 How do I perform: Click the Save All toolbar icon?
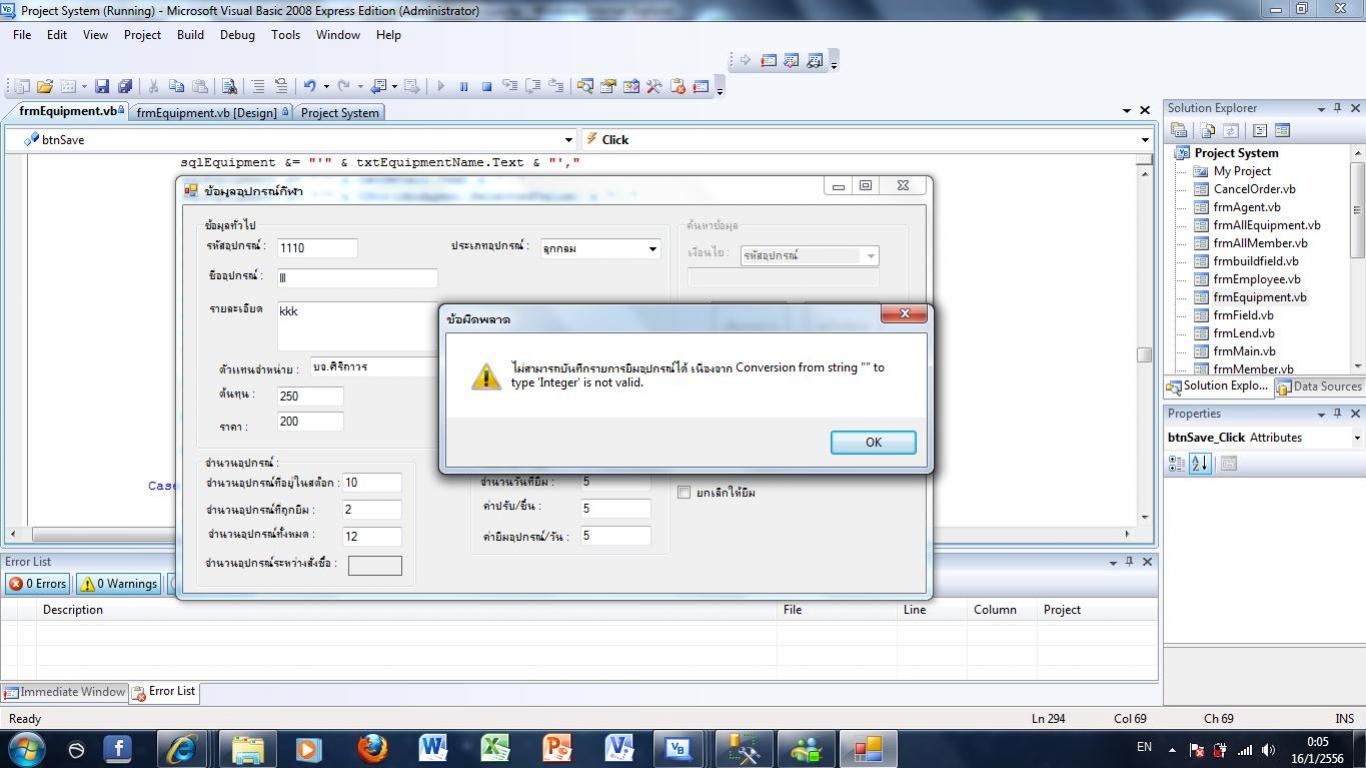[124, 87]
